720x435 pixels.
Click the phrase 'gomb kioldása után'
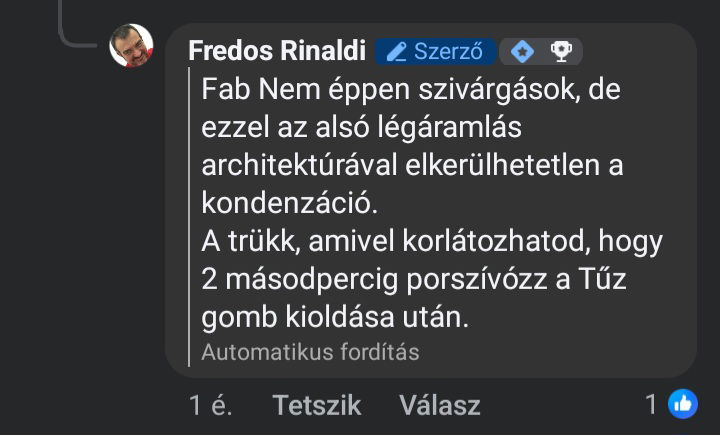334,317
